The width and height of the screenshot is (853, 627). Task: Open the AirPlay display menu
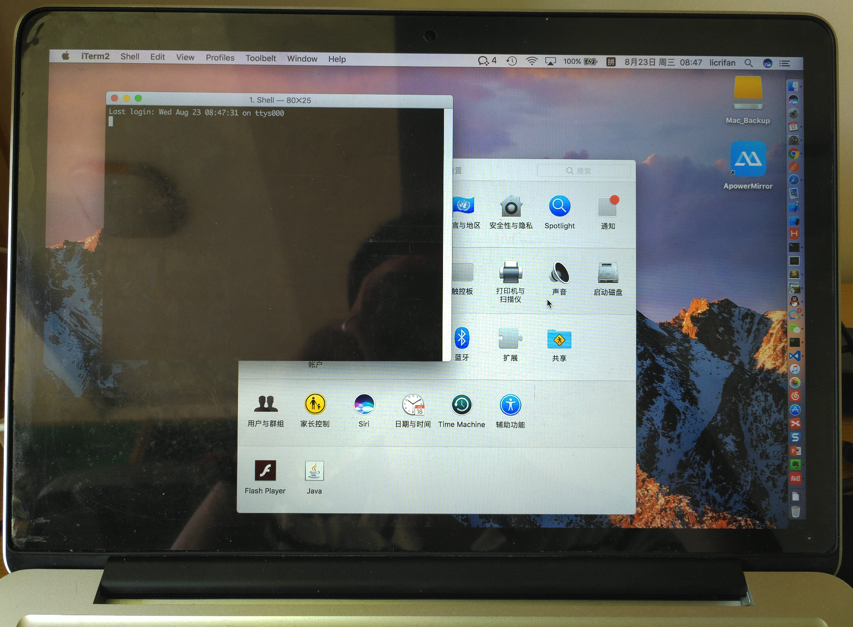click(x=551, y=62)
